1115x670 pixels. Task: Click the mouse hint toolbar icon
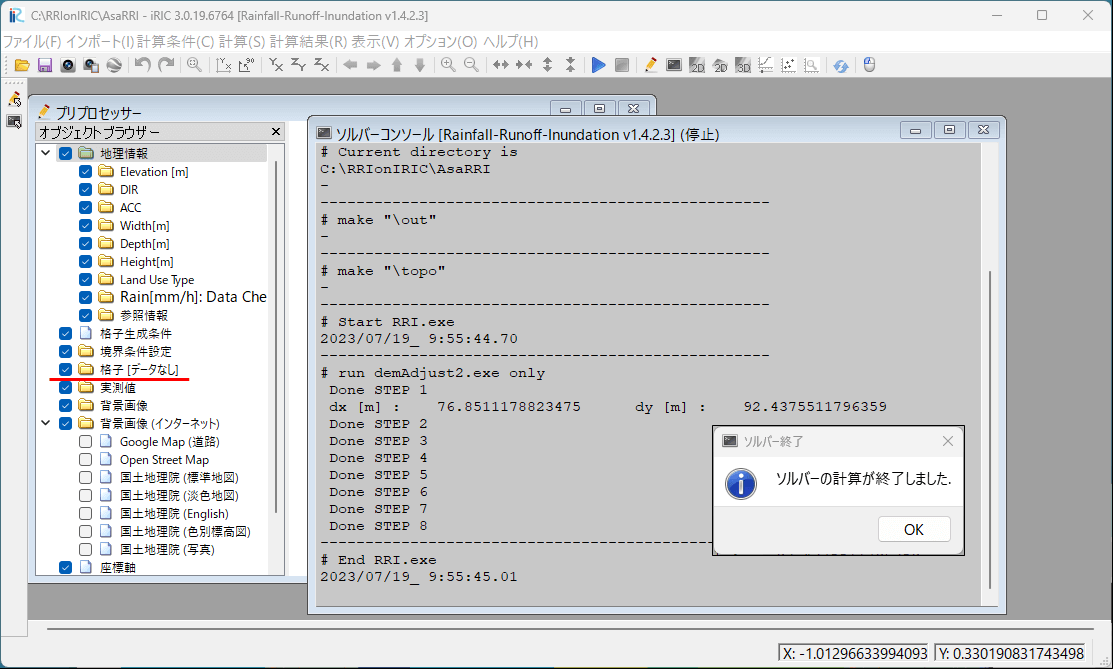(x=869, y=65)
